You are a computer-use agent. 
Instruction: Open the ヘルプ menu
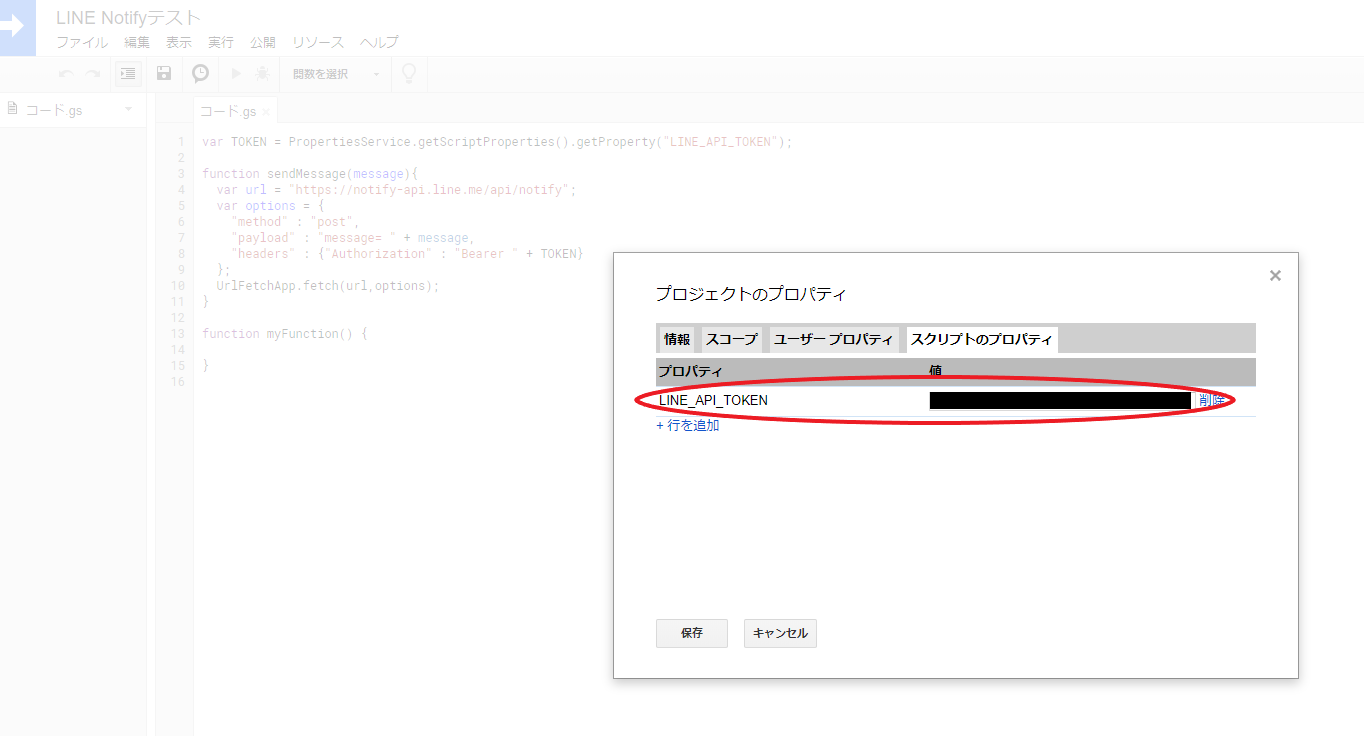pyautogui.click(x=379, y=42)
